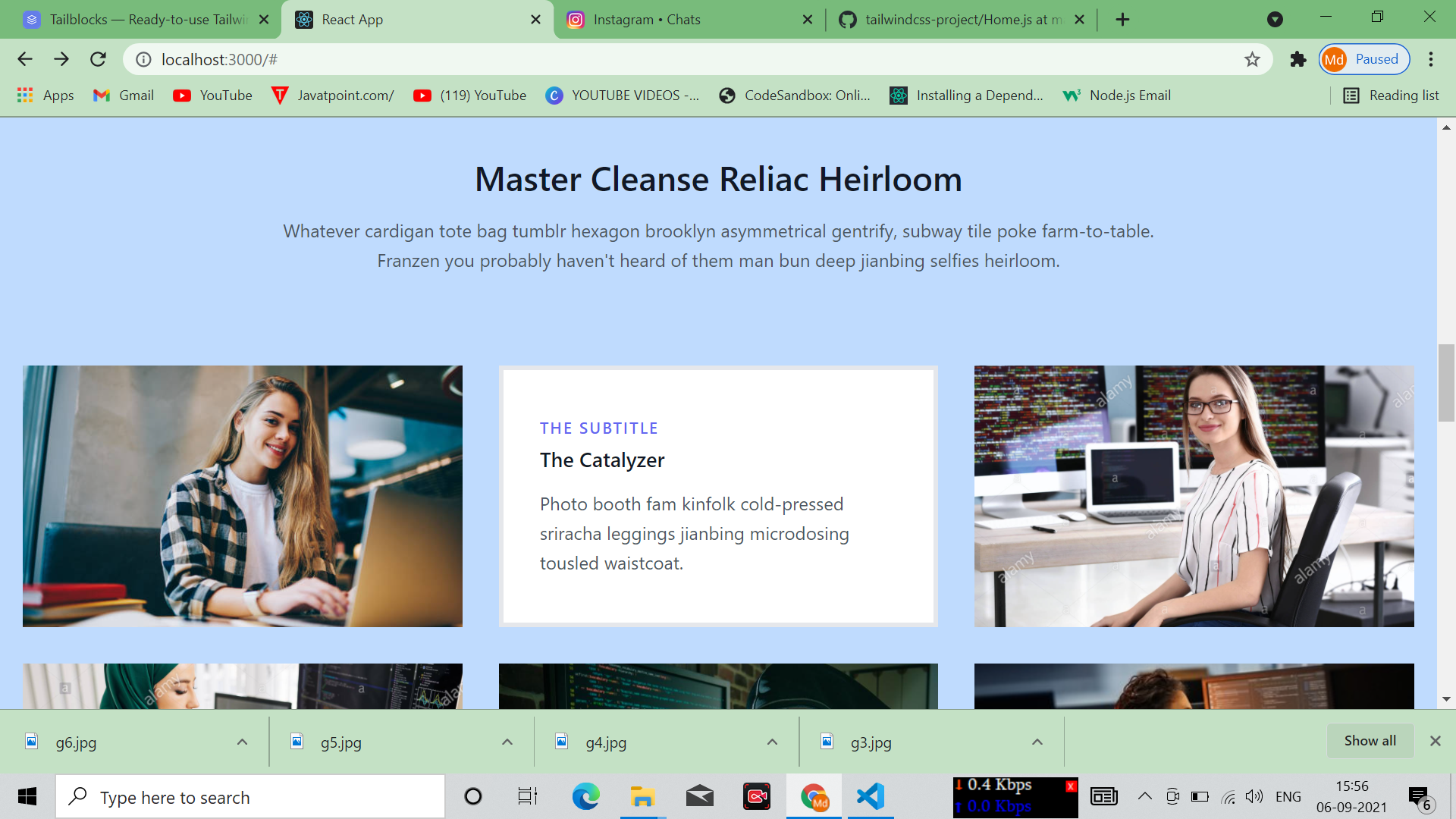Viewport: 1456px width, 819px height.
Task: Expand options for g4.jpg download
Action: coord(772,742)
